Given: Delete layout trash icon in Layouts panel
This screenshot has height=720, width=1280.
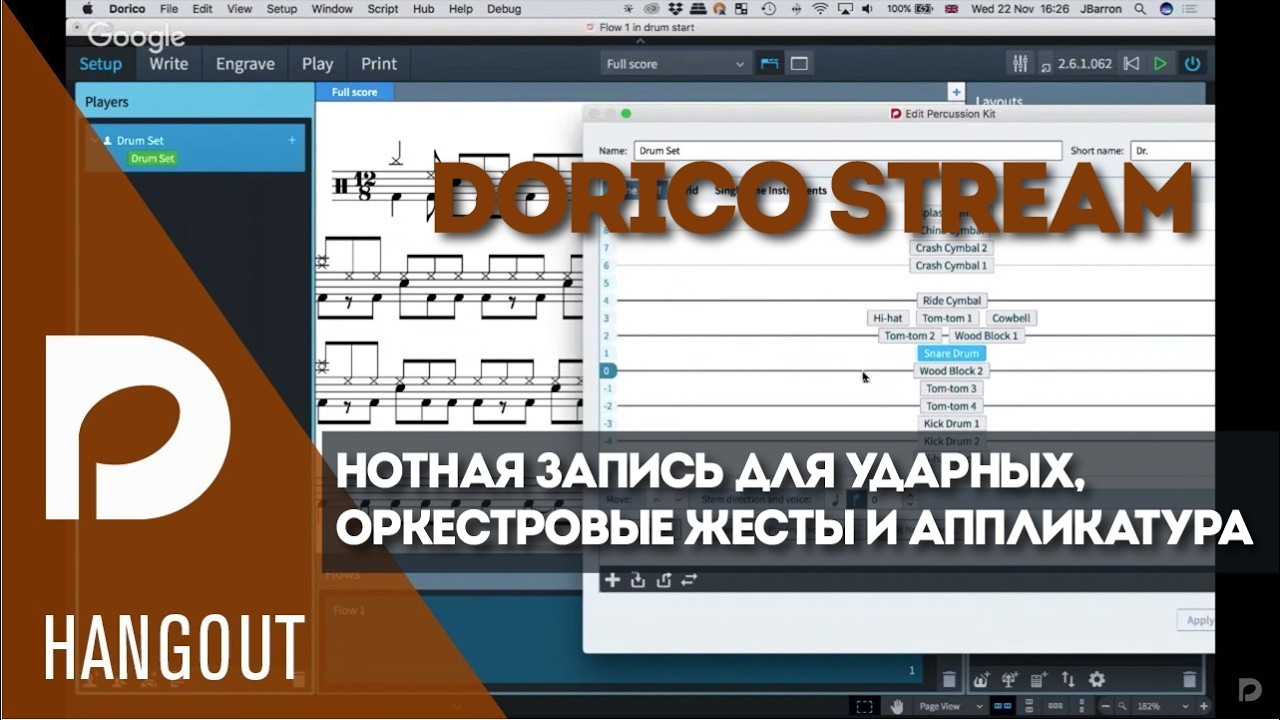Looking at the screenshot, I should pos(1189,680).
